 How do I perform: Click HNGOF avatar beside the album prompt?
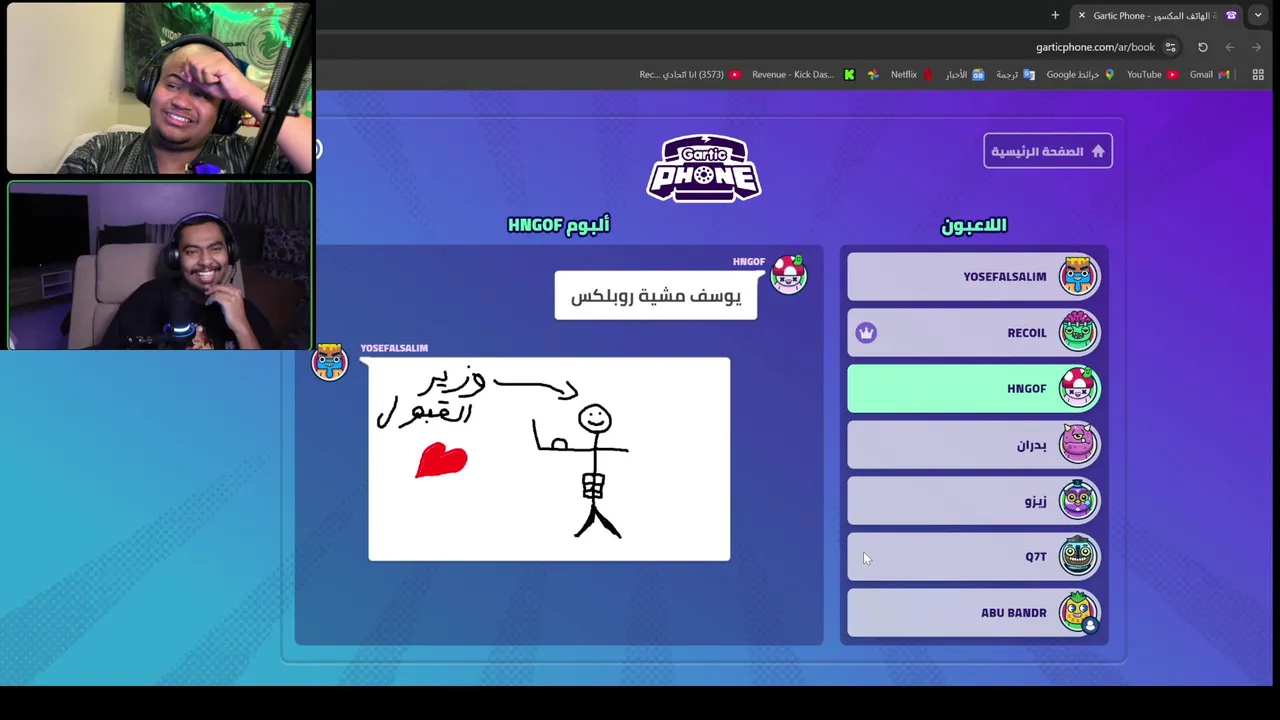click(x=788, y=274)
